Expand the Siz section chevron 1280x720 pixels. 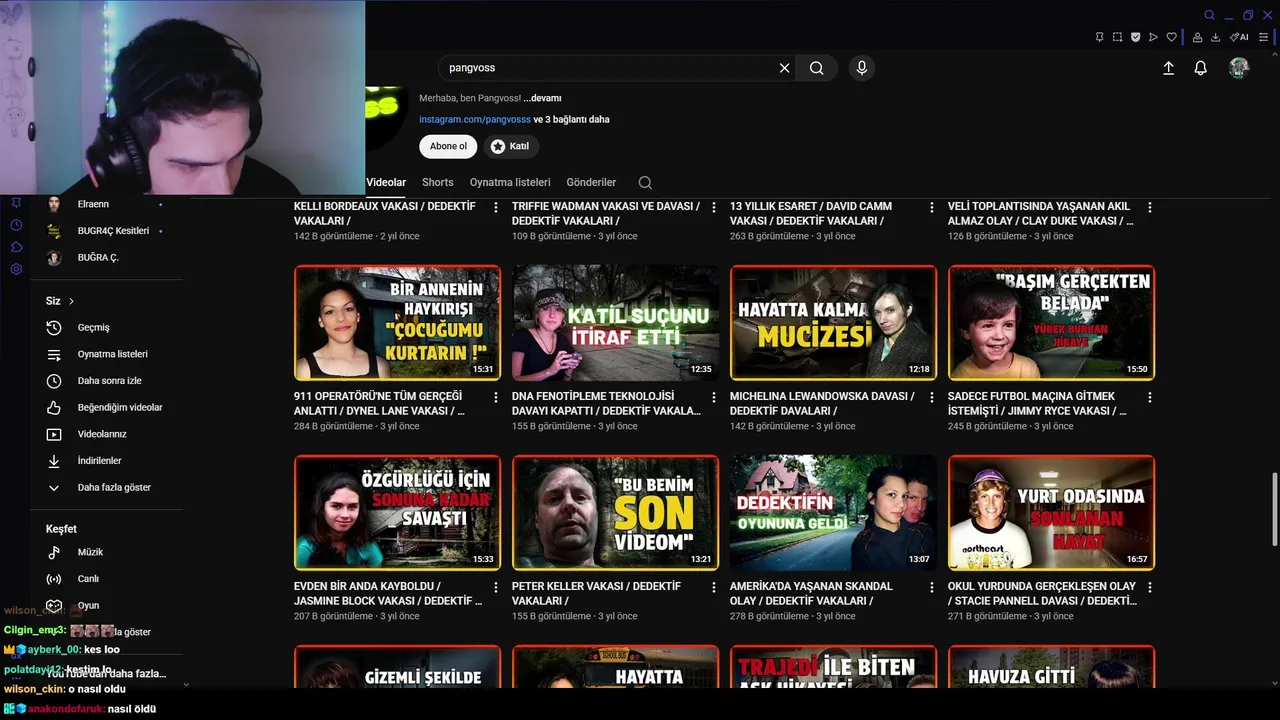[x=71, y=301]
